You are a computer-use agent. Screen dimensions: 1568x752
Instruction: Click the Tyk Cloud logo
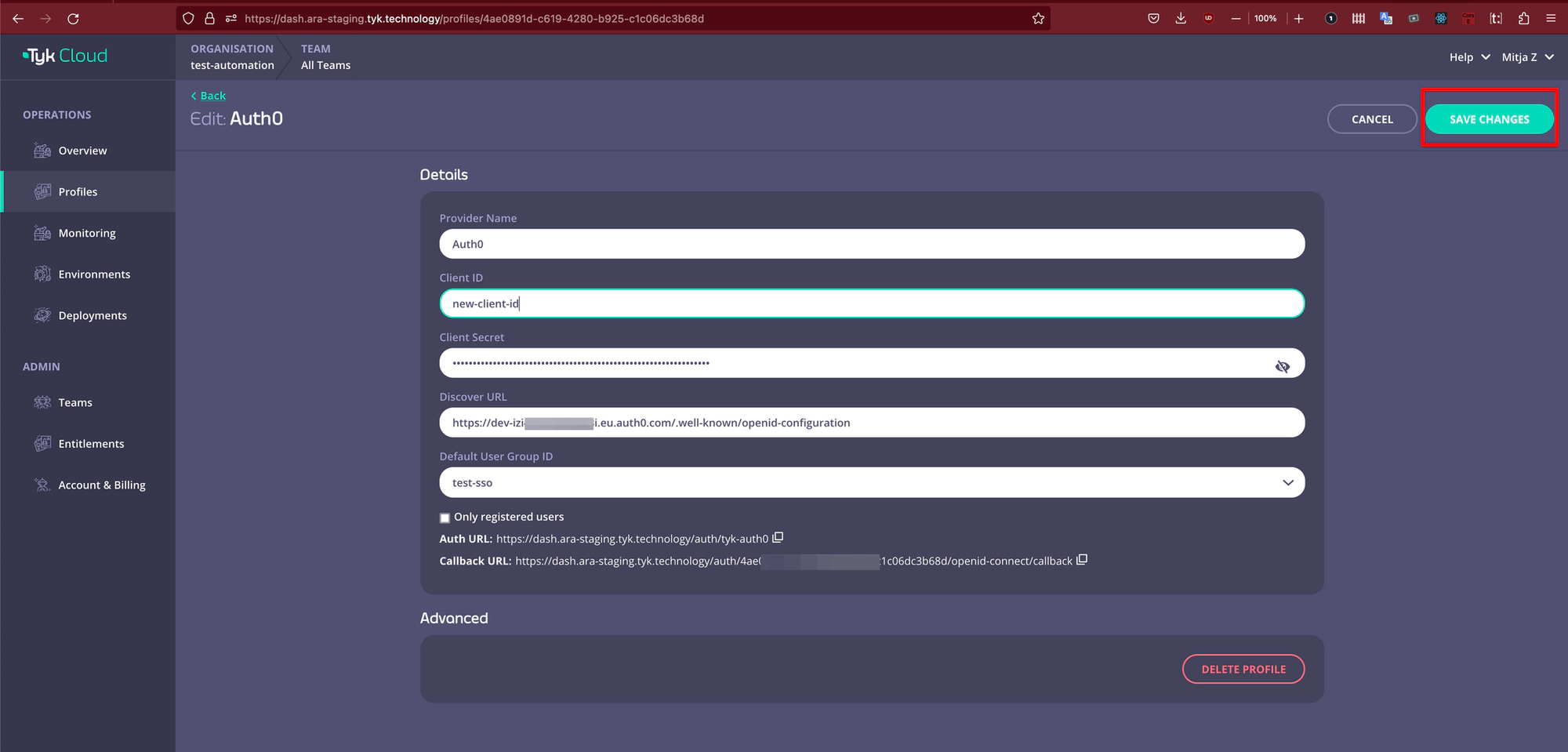tap(65, 56)
